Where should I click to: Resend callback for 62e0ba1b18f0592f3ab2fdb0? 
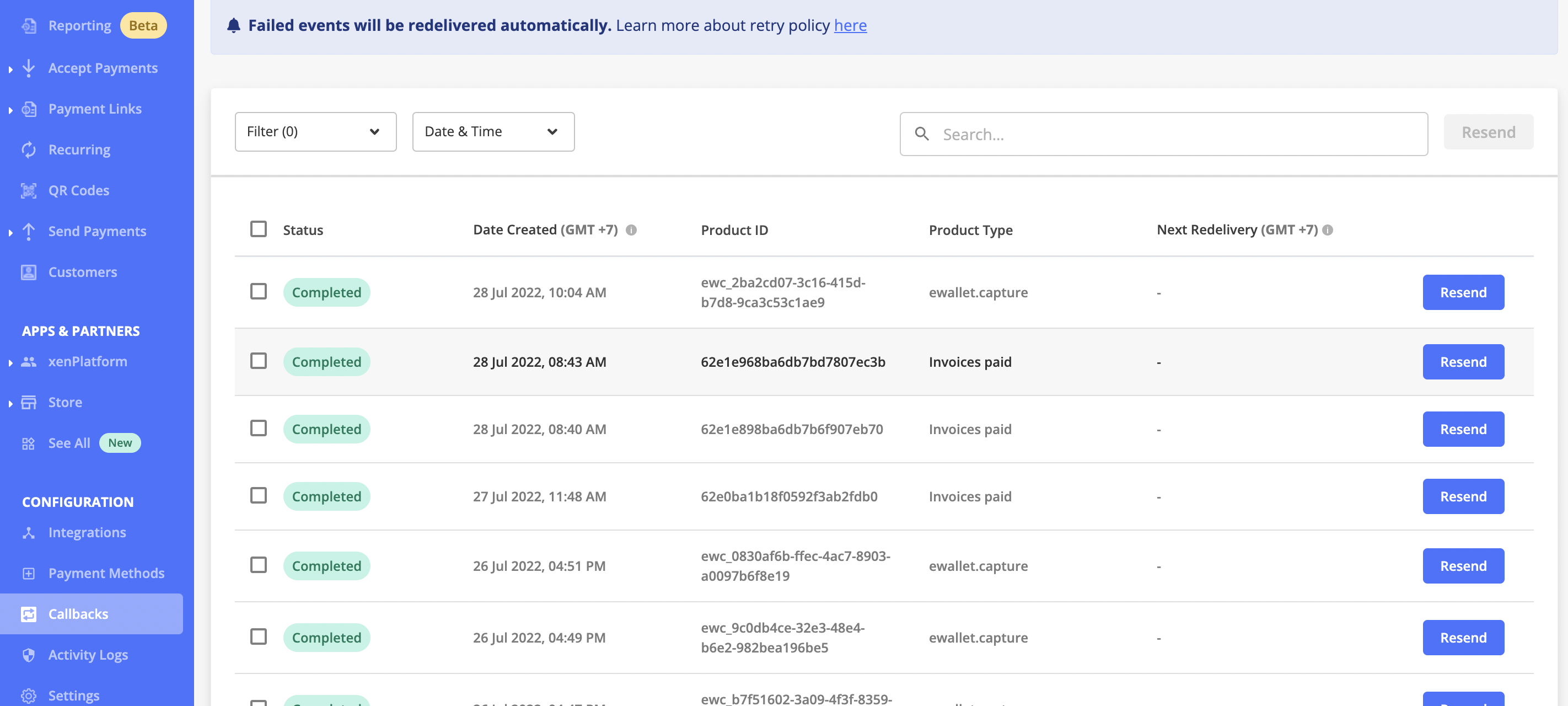(1463, 496)
